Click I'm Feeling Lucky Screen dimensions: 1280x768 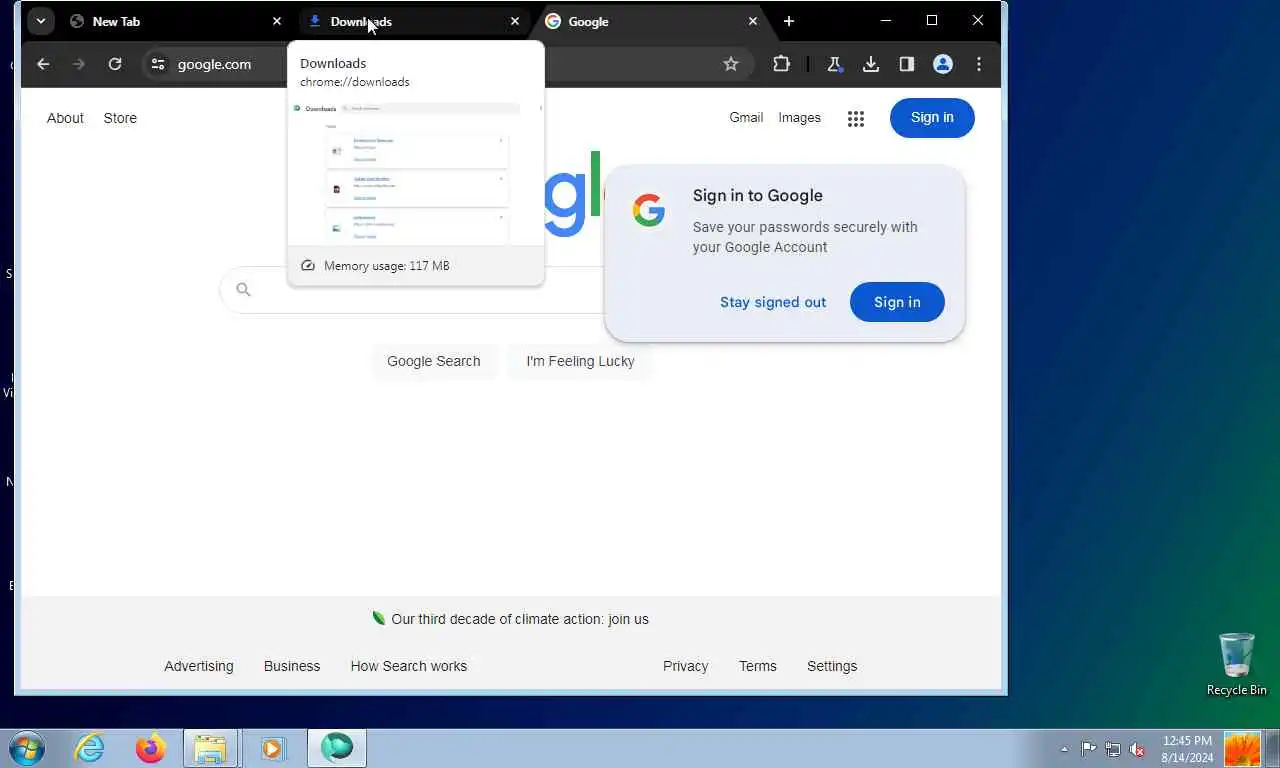click(x=580, y=361)
